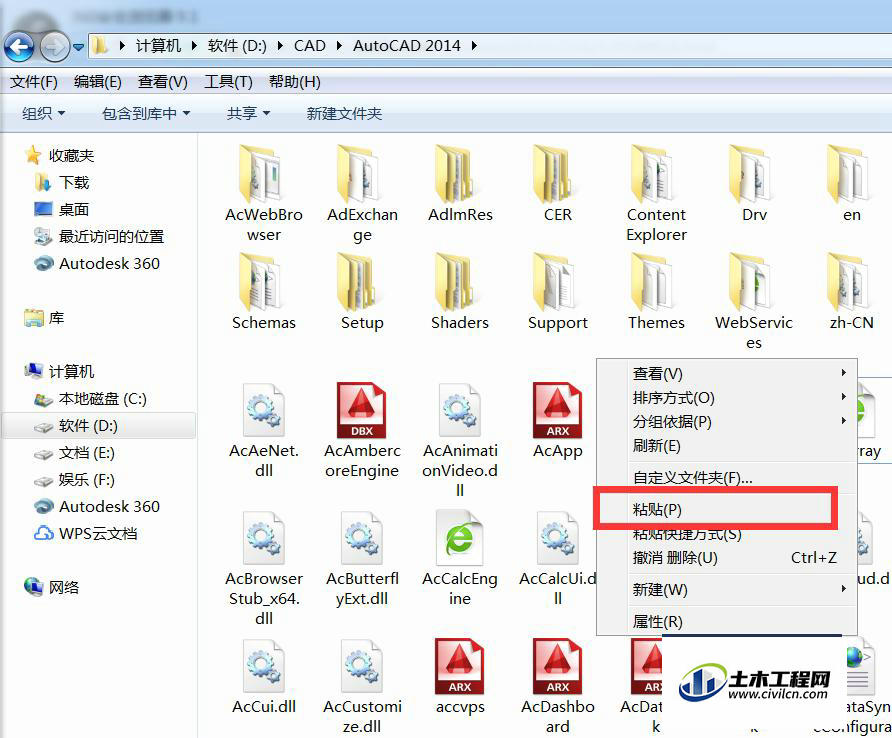
Task: Click the Forward navigation arrow
Action: [x=55, y=47]
